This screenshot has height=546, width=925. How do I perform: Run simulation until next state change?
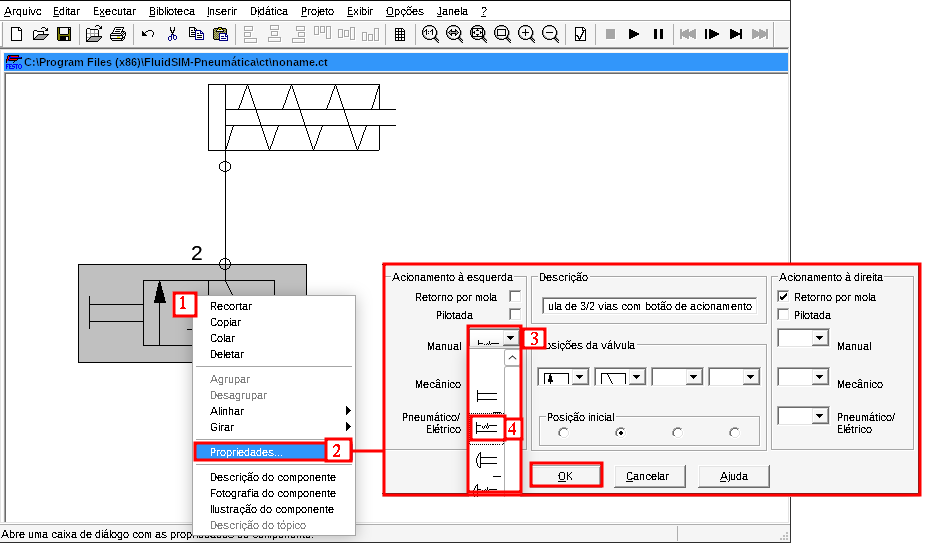[736, 34]
